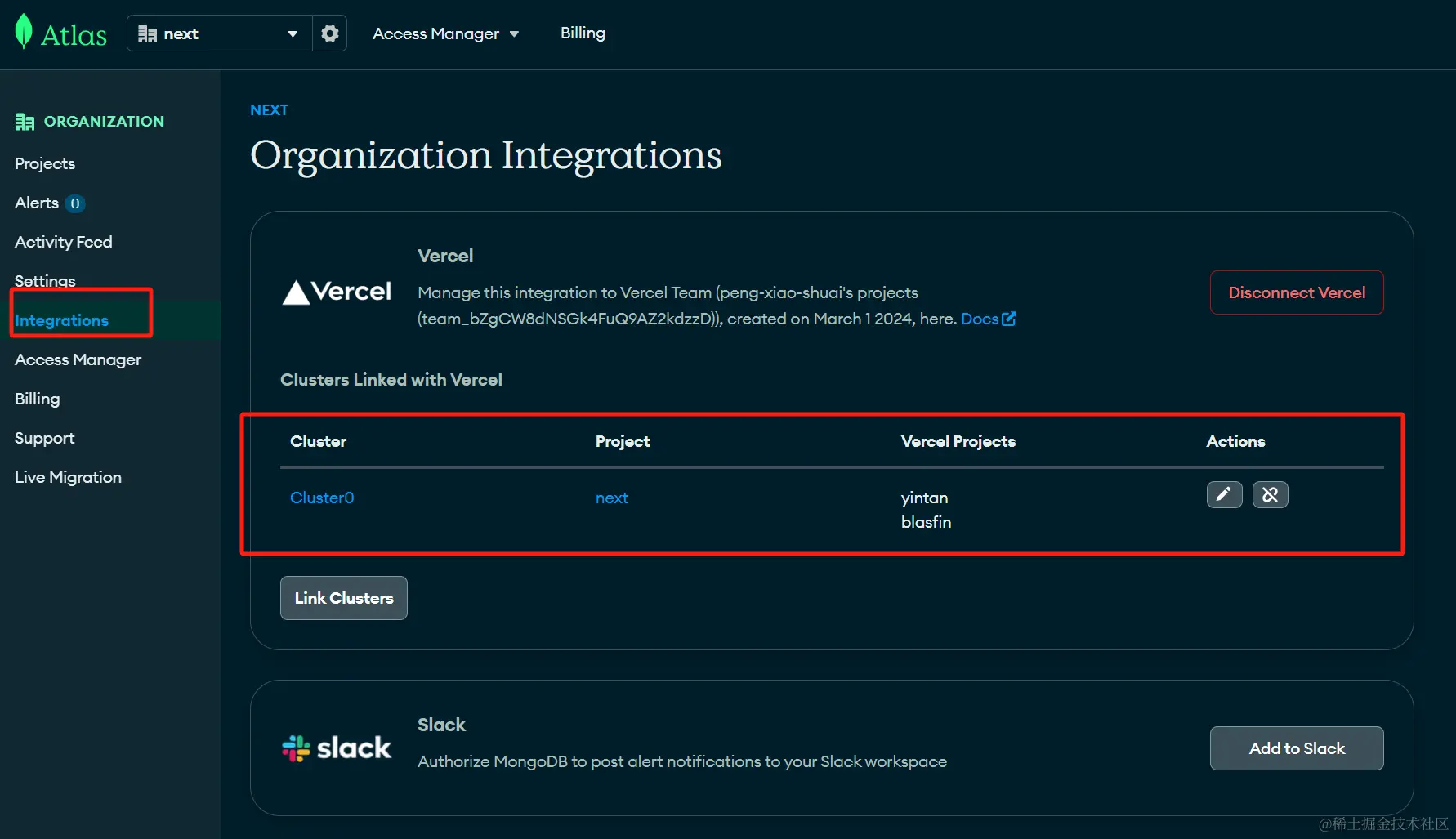Click the Slack card heading
This screenshot has height=839, width=1456.
[441, 725]
